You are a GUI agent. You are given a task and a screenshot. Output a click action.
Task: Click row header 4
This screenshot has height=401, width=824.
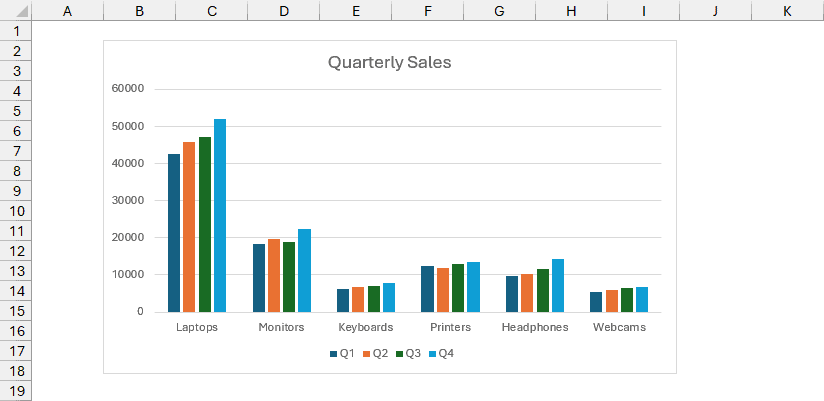(x=16, y=91)
